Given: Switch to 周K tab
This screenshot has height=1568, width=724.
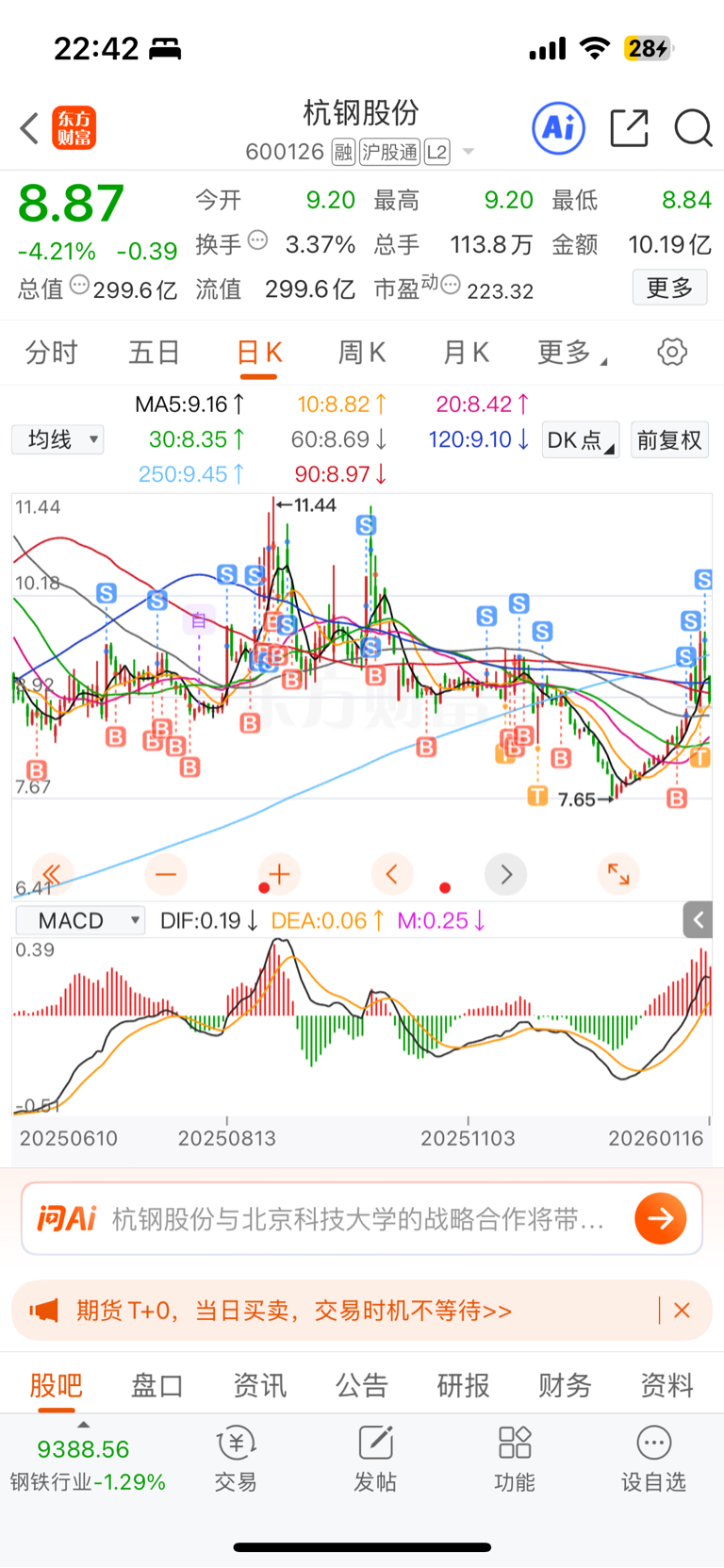Looking at the screenshot, I should 362,353.
